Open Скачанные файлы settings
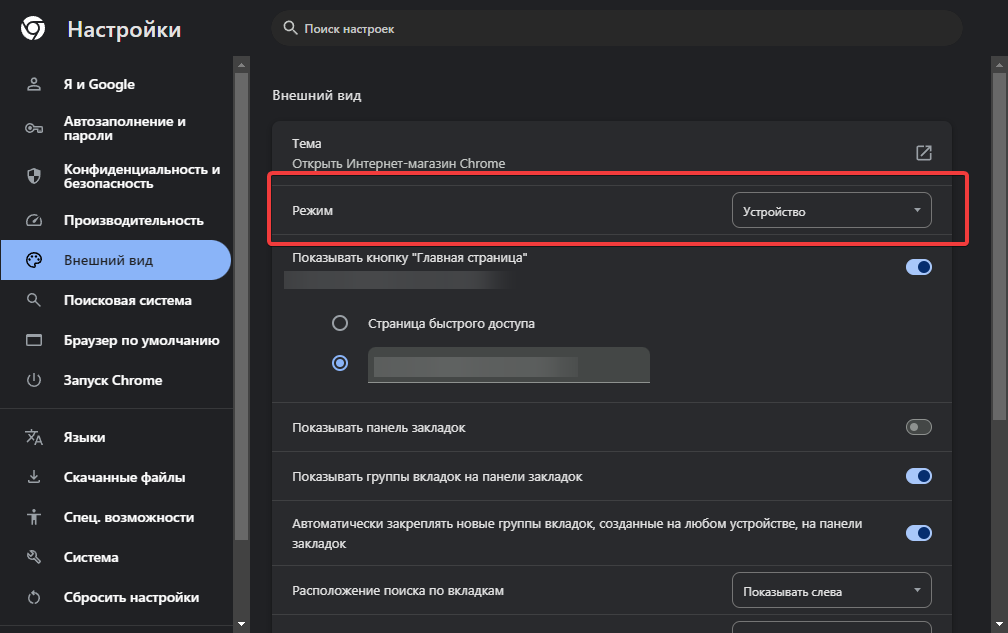This screenshot has width=1008, height=633. [116, 477]
